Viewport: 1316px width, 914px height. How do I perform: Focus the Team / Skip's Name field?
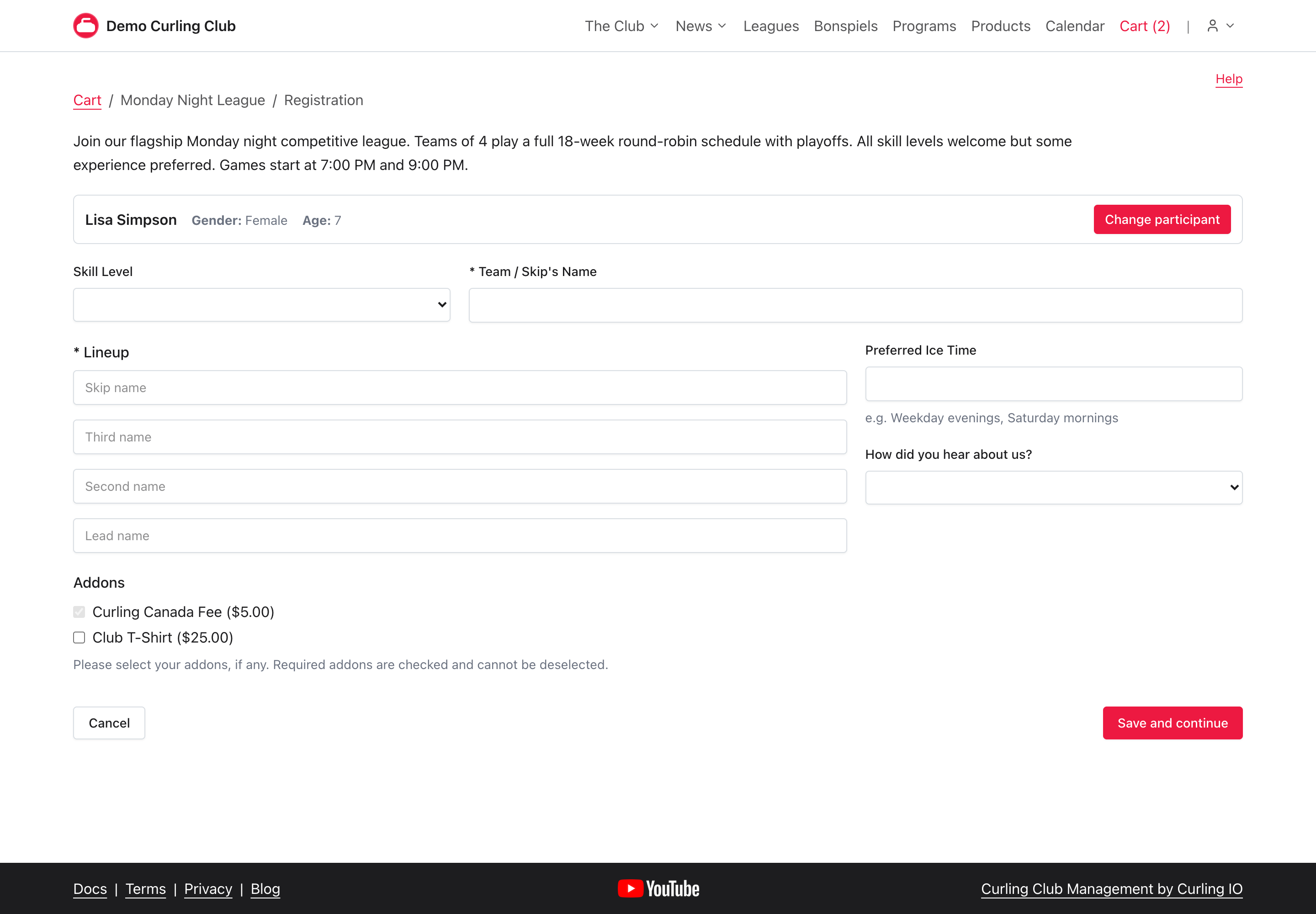[x=855, y=305]
